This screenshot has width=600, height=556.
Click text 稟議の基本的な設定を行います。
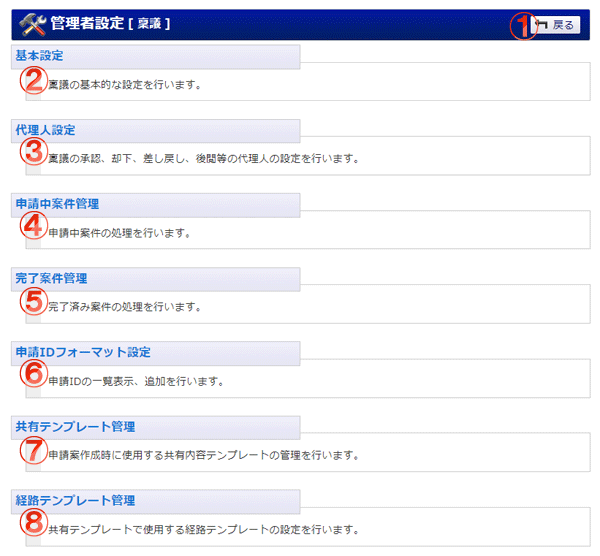[125, 85]
